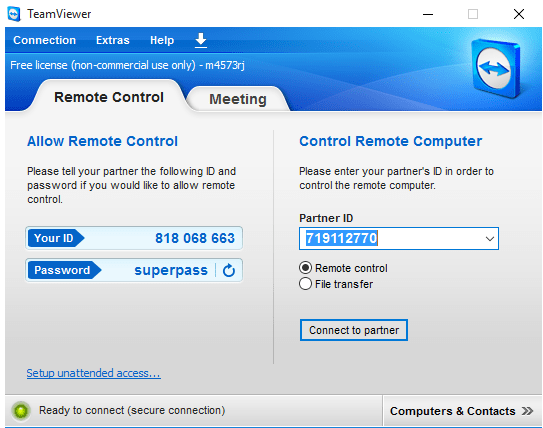Click the Connect to partner button

[354, 330]
